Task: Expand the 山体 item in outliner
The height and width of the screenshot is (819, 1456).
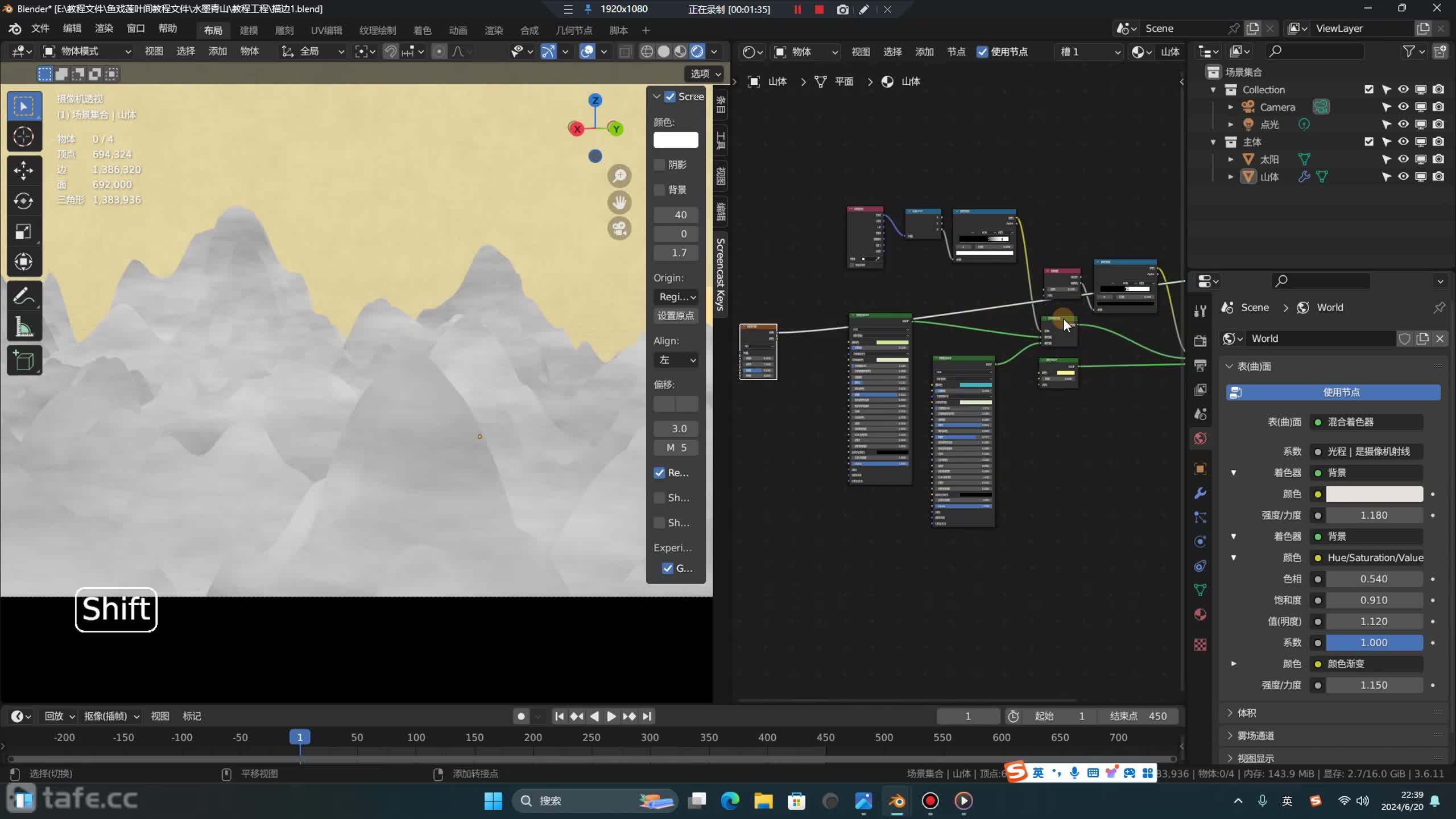Action: tap(1231, 177)
